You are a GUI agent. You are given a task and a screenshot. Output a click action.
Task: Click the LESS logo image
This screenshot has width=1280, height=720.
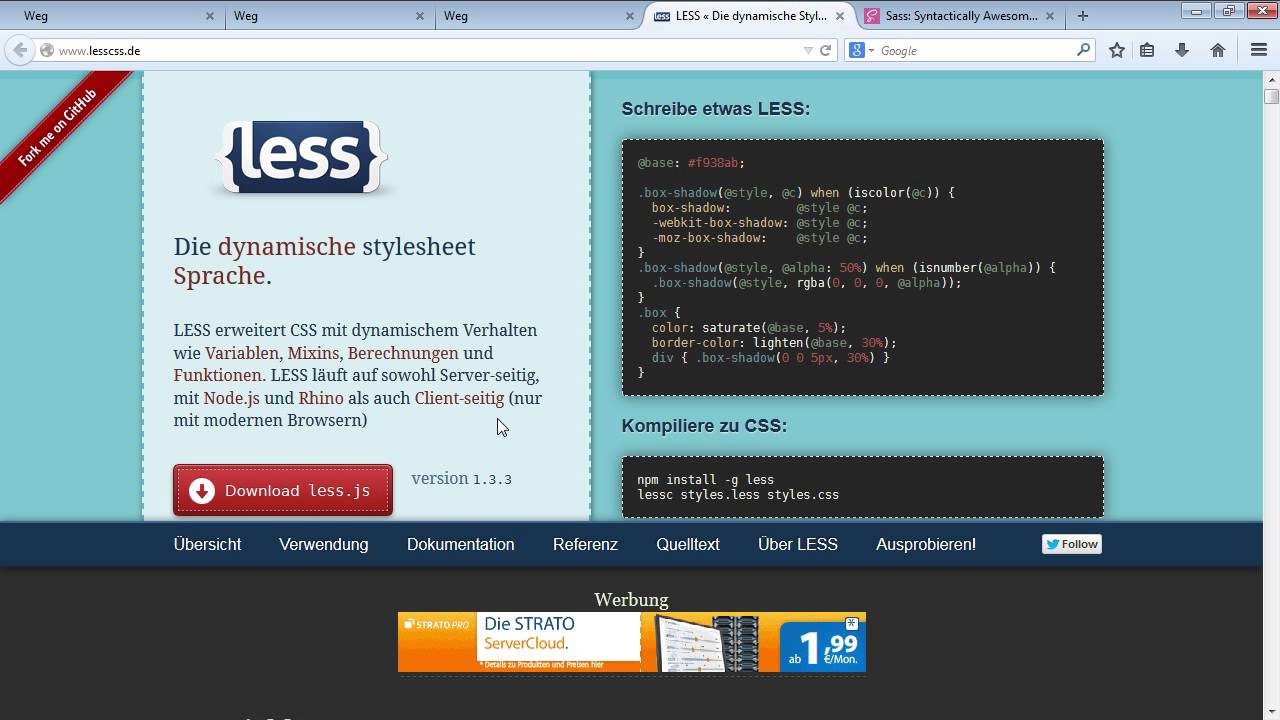coord(301,157)
